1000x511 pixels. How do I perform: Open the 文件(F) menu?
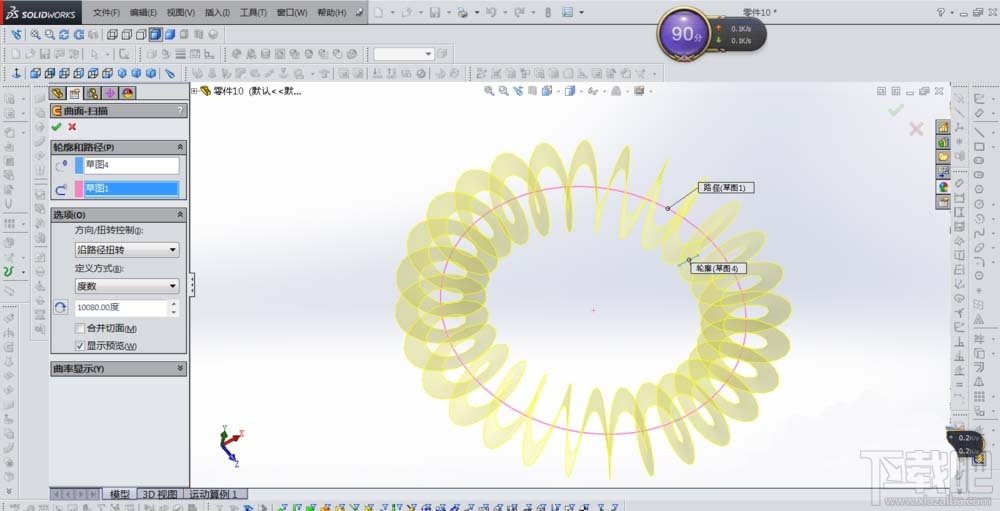[107, 13]
